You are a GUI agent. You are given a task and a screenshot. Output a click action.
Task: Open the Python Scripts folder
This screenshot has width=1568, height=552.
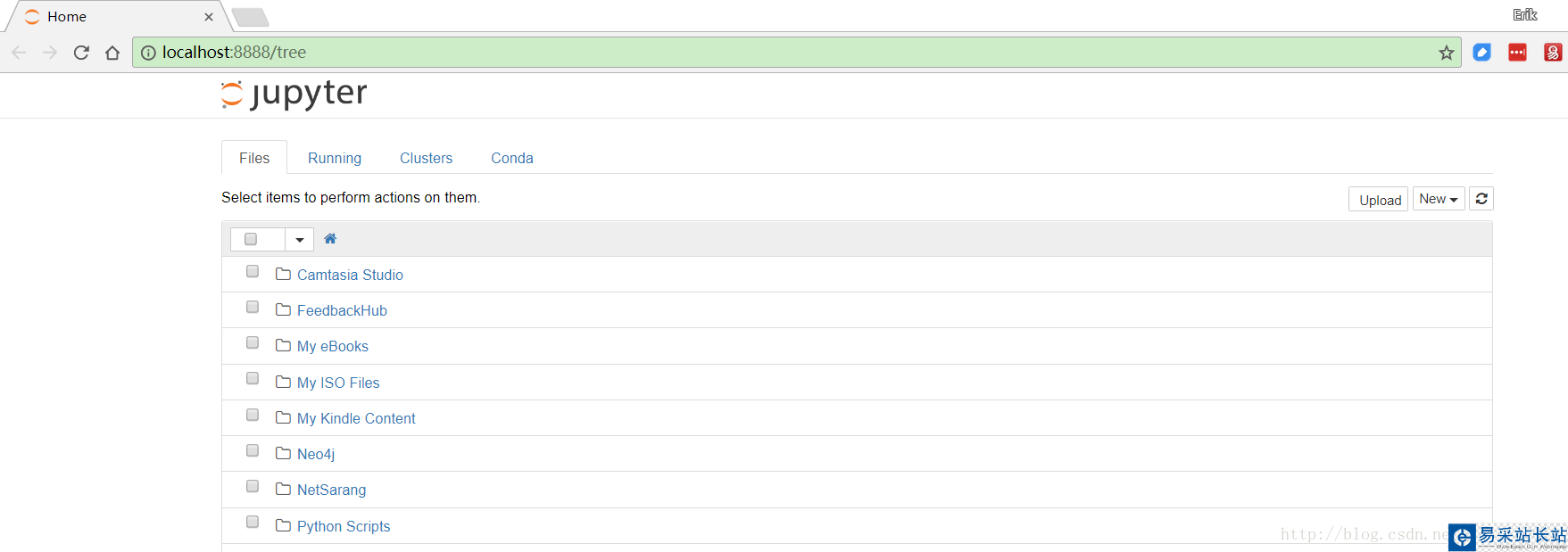[x=344, y=526]
